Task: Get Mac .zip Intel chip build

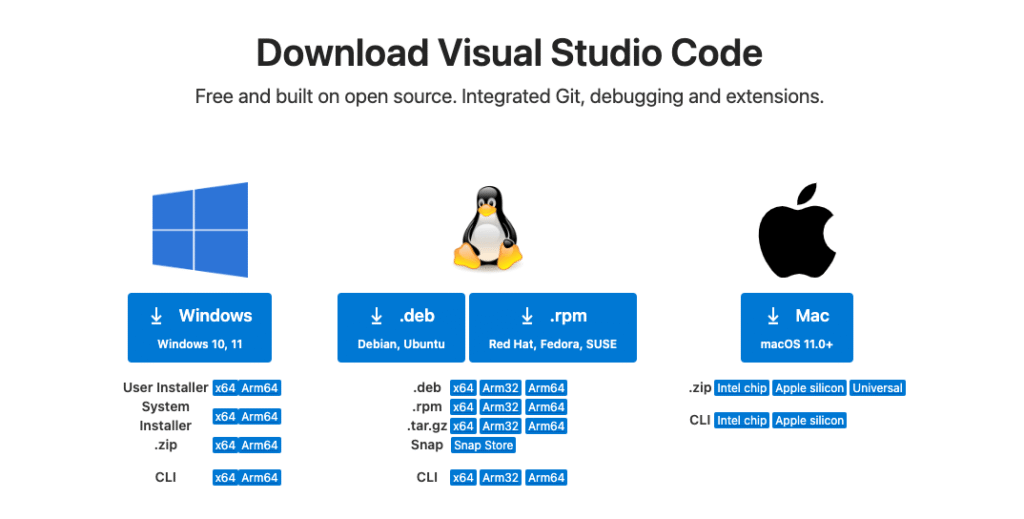Action: 742,388
